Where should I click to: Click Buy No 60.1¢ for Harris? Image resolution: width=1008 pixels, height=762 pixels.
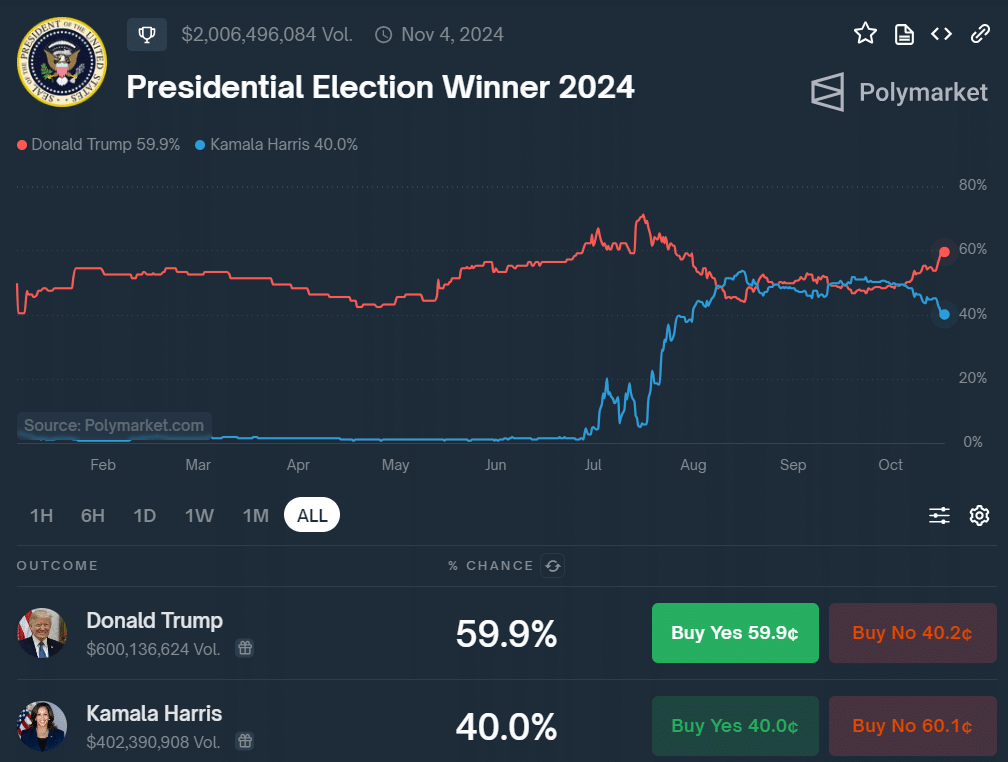[912, 726]
